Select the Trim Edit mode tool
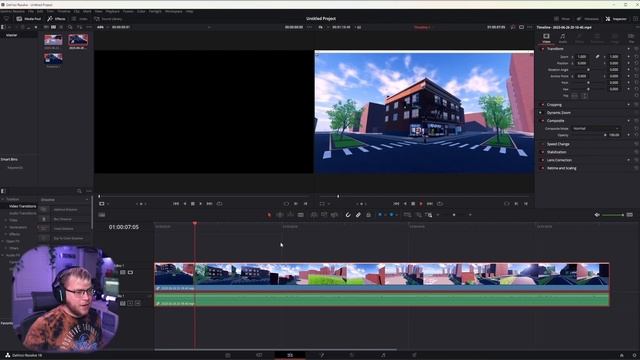The image size is (640, 360). pos(280,215)
